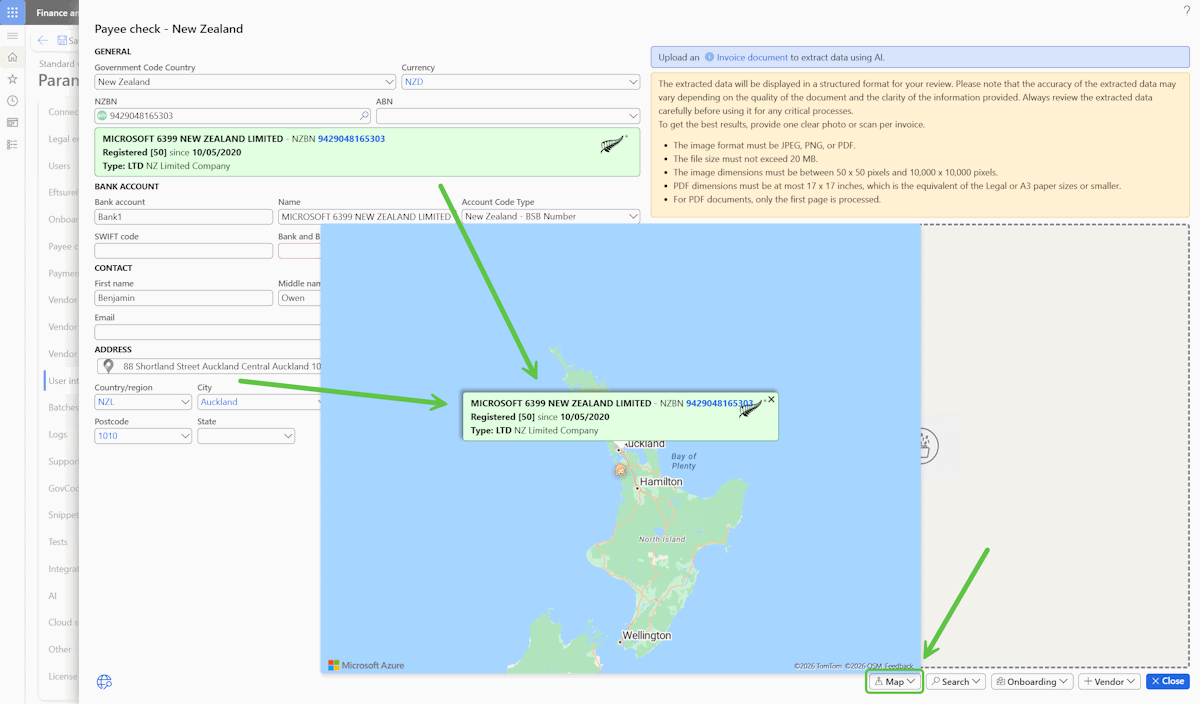Click the Middle name field Owen
This screenshot has width=1200, height=704.
click(300, 298)
